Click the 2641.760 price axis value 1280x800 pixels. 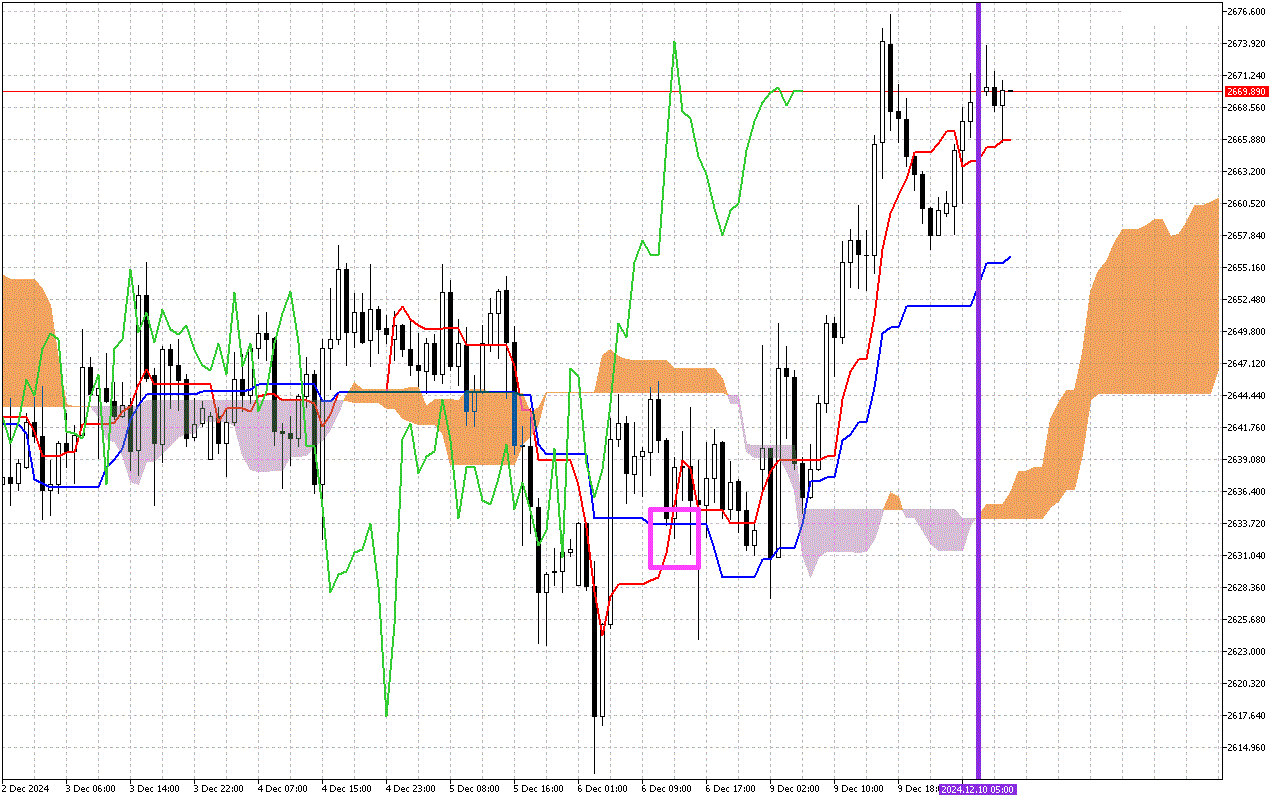coord(1245,428)
